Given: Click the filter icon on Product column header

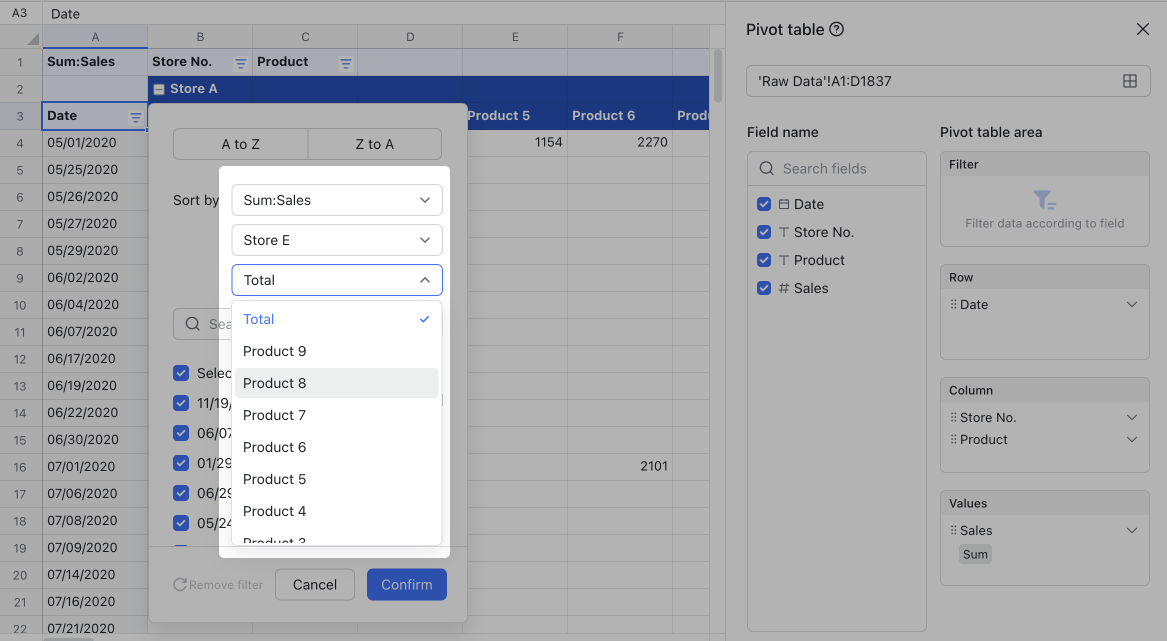Looking at the screenshot, I should [345, 61].
